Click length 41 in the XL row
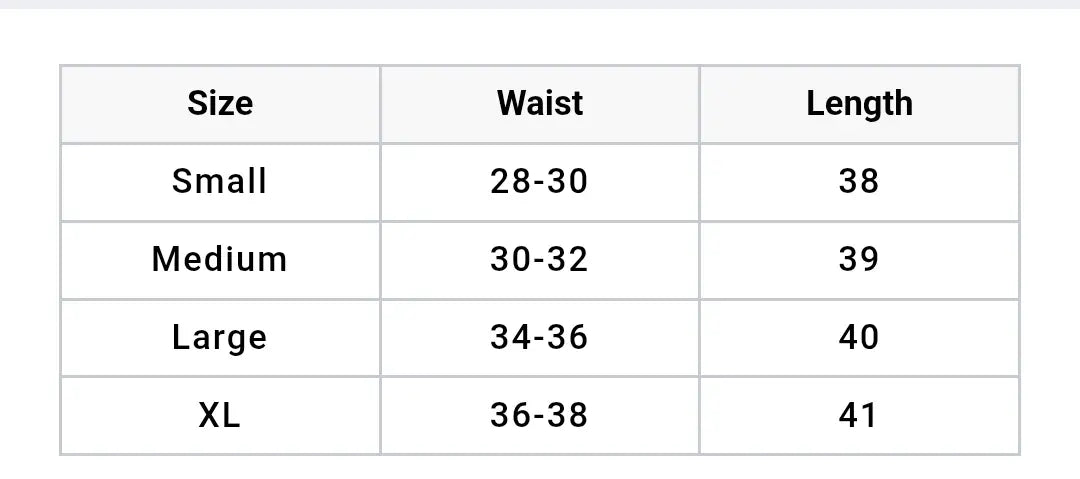Viewport: 1080px width, 479px height. pos(860,416)
